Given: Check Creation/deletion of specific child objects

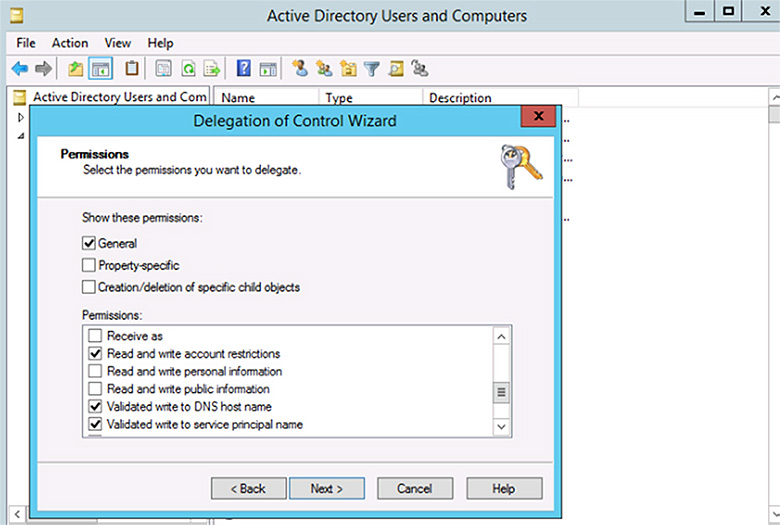Looking at the screenshot, I should pyautogui.click(x=89, y=287).
